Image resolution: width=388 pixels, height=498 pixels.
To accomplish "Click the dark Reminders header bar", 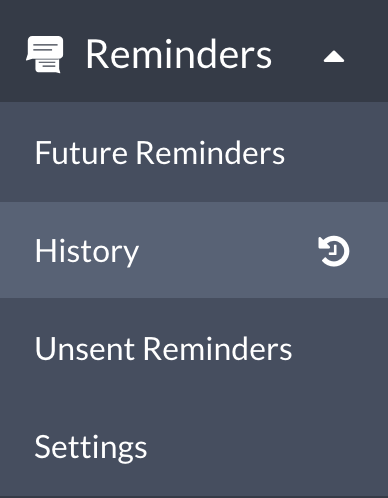I will pyautogui.click(x=194, y=51).
